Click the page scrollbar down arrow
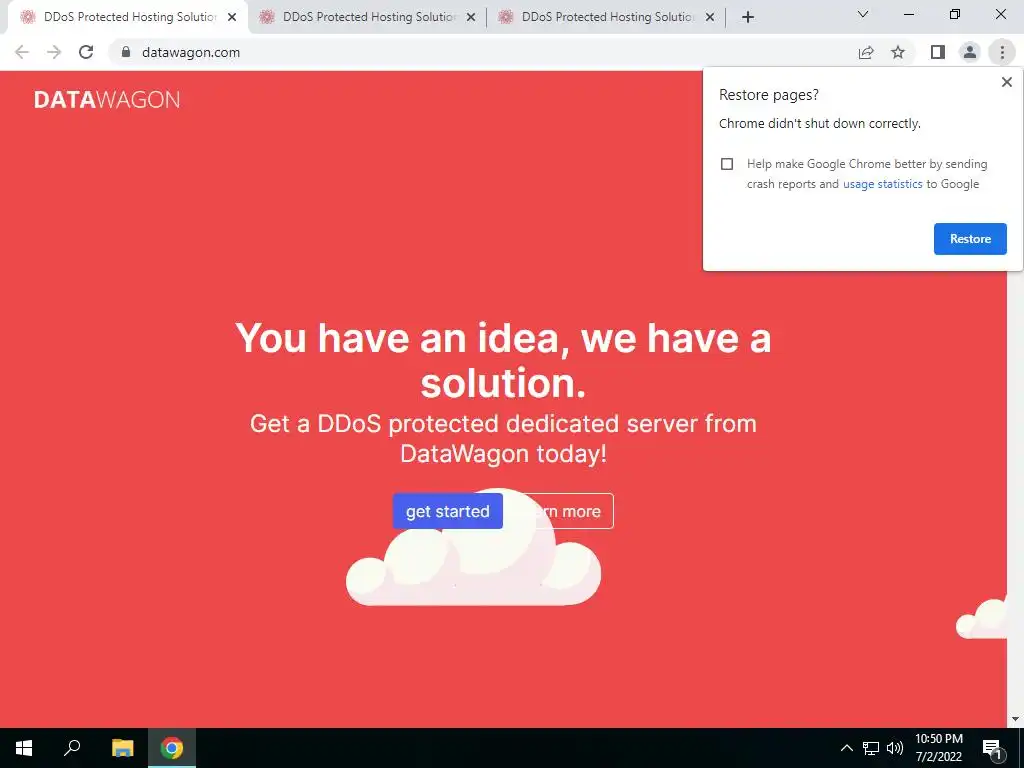1024x768 pixels. pyautogui.click(x=1016, y=720)
